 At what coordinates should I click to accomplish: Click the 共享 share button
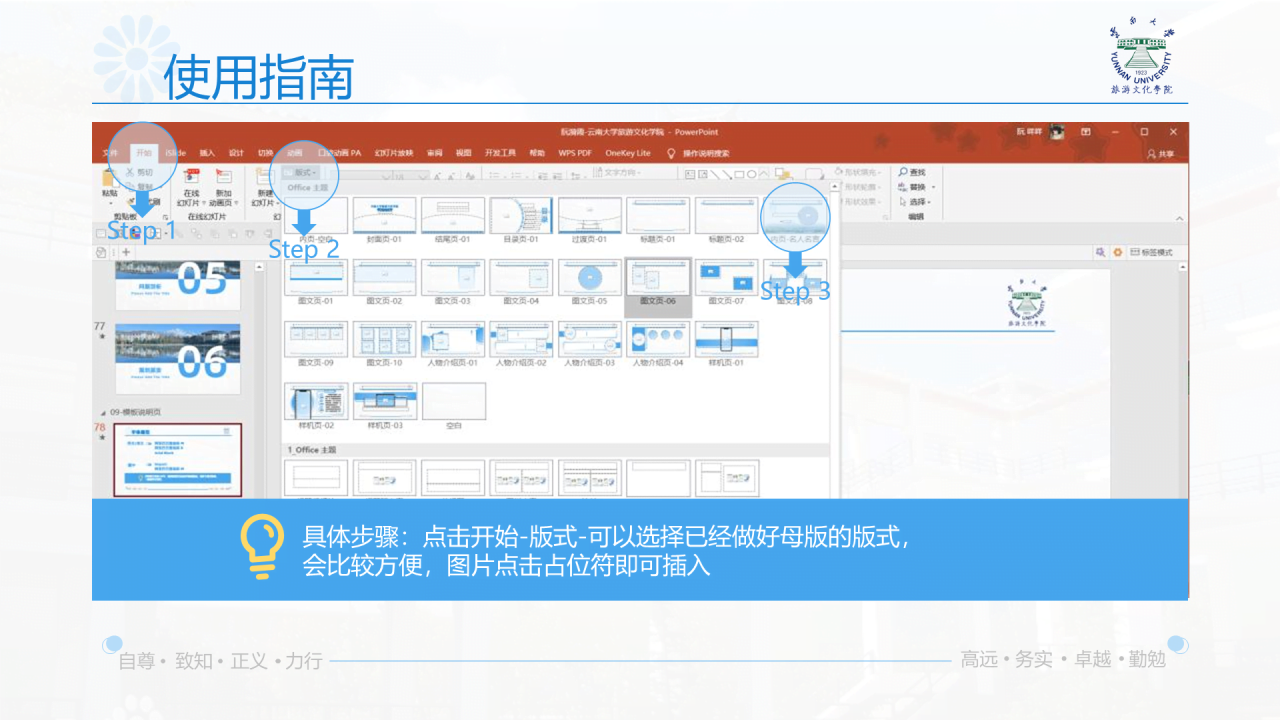1160,154
